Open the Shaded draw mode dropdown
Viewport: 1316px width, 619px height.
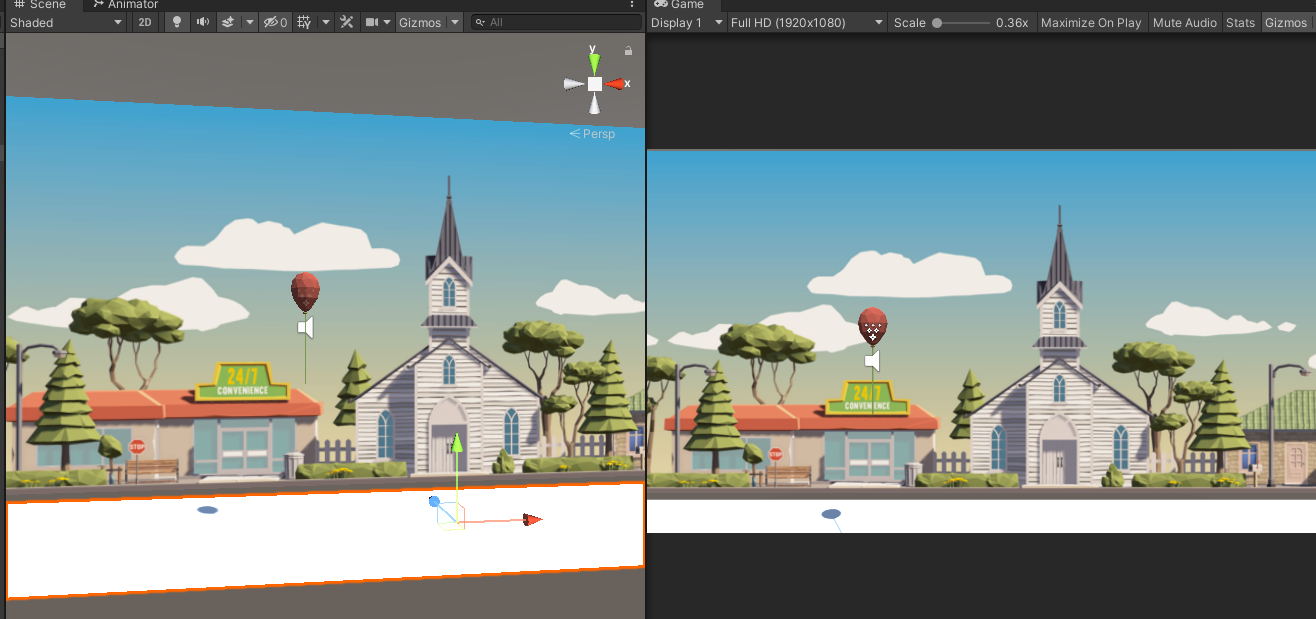pyautogui.click(x=67, y=22)
